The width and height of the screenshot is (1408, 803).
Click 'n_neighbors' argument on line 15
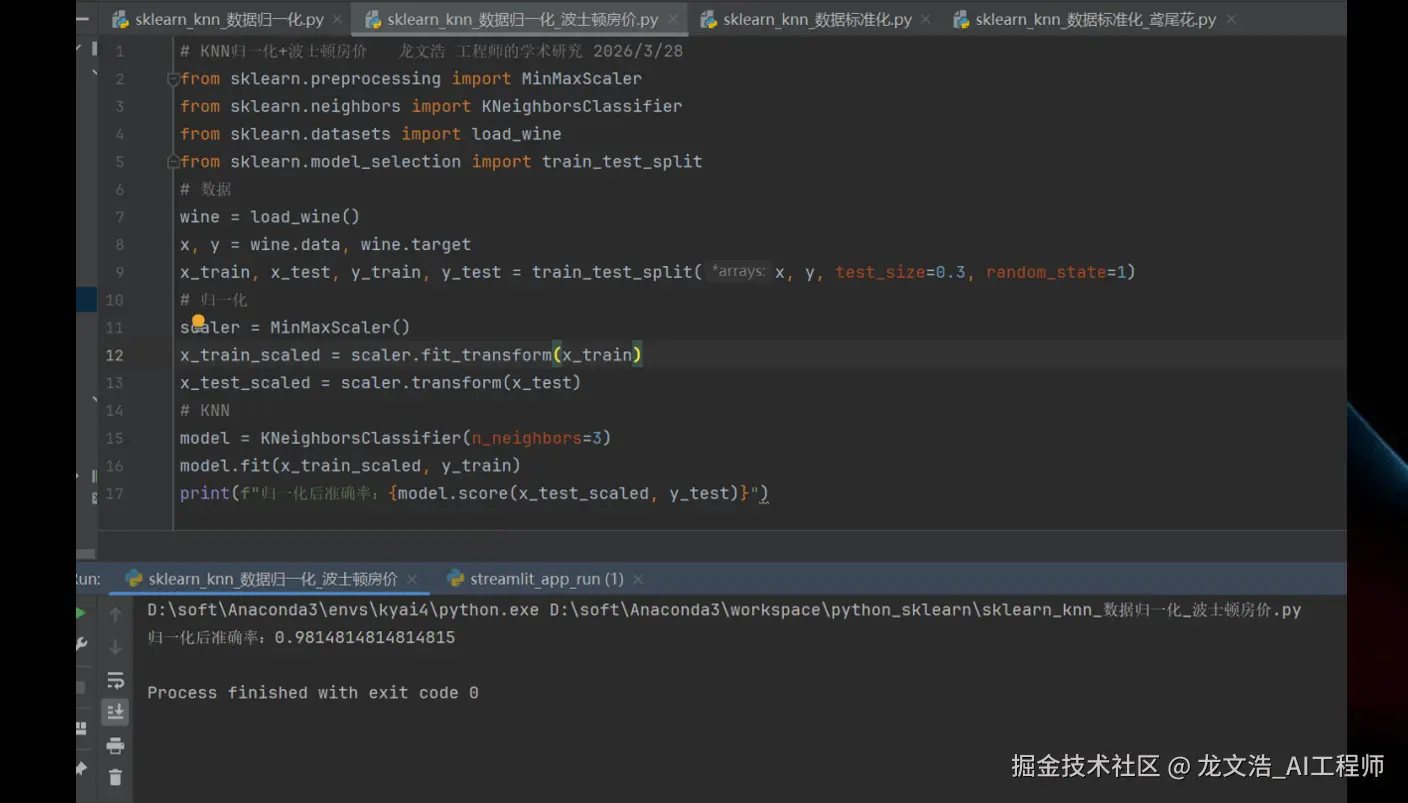(x=526, y=438)
